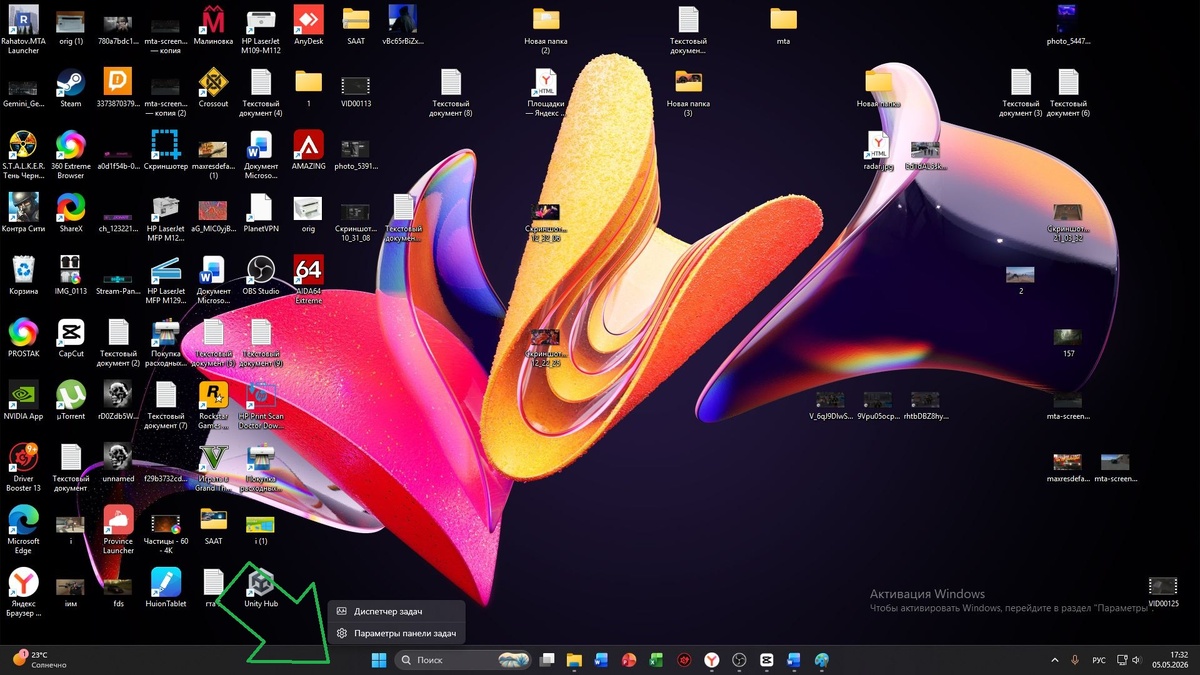Select the mta folder on desktop
This screenshot has height=675, width=1200.
tap(783, 26)
